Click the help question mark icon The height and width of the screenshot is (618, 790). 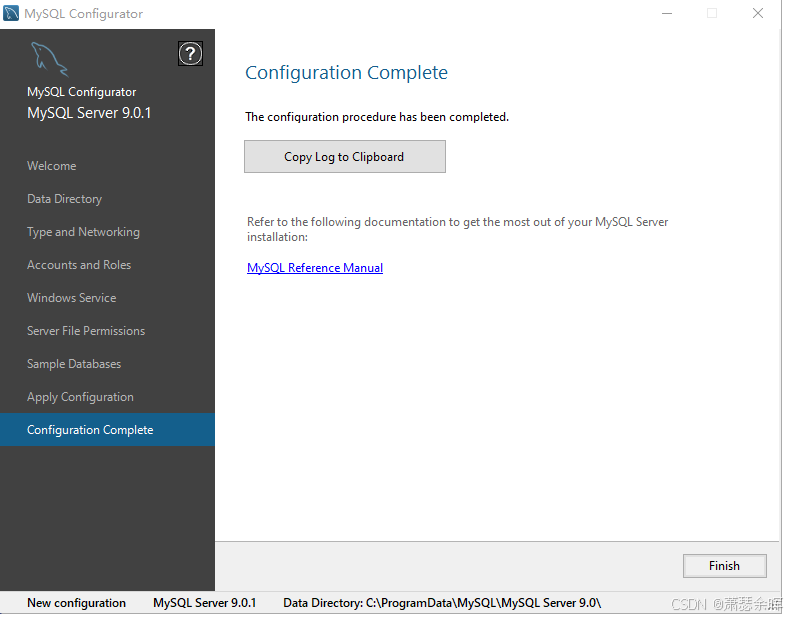click(x=190, y=54)
